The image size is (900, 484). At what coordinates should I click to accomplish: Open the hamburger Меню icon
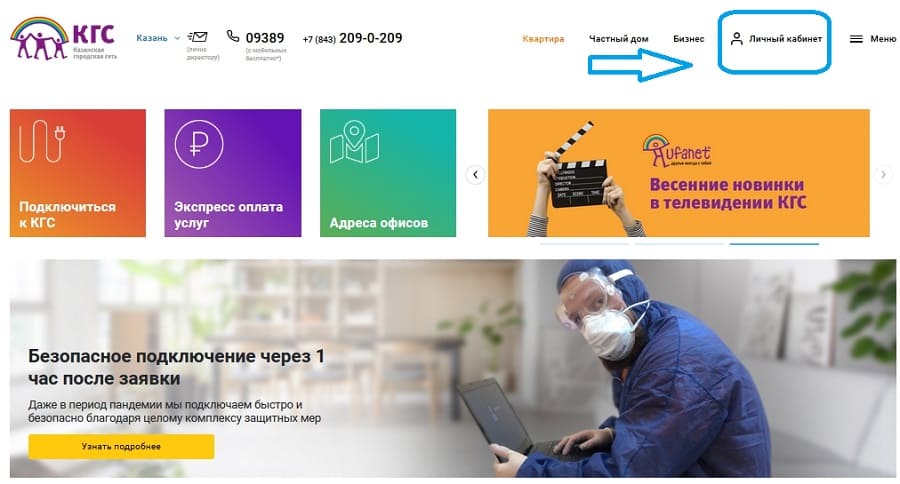[856, 39]
